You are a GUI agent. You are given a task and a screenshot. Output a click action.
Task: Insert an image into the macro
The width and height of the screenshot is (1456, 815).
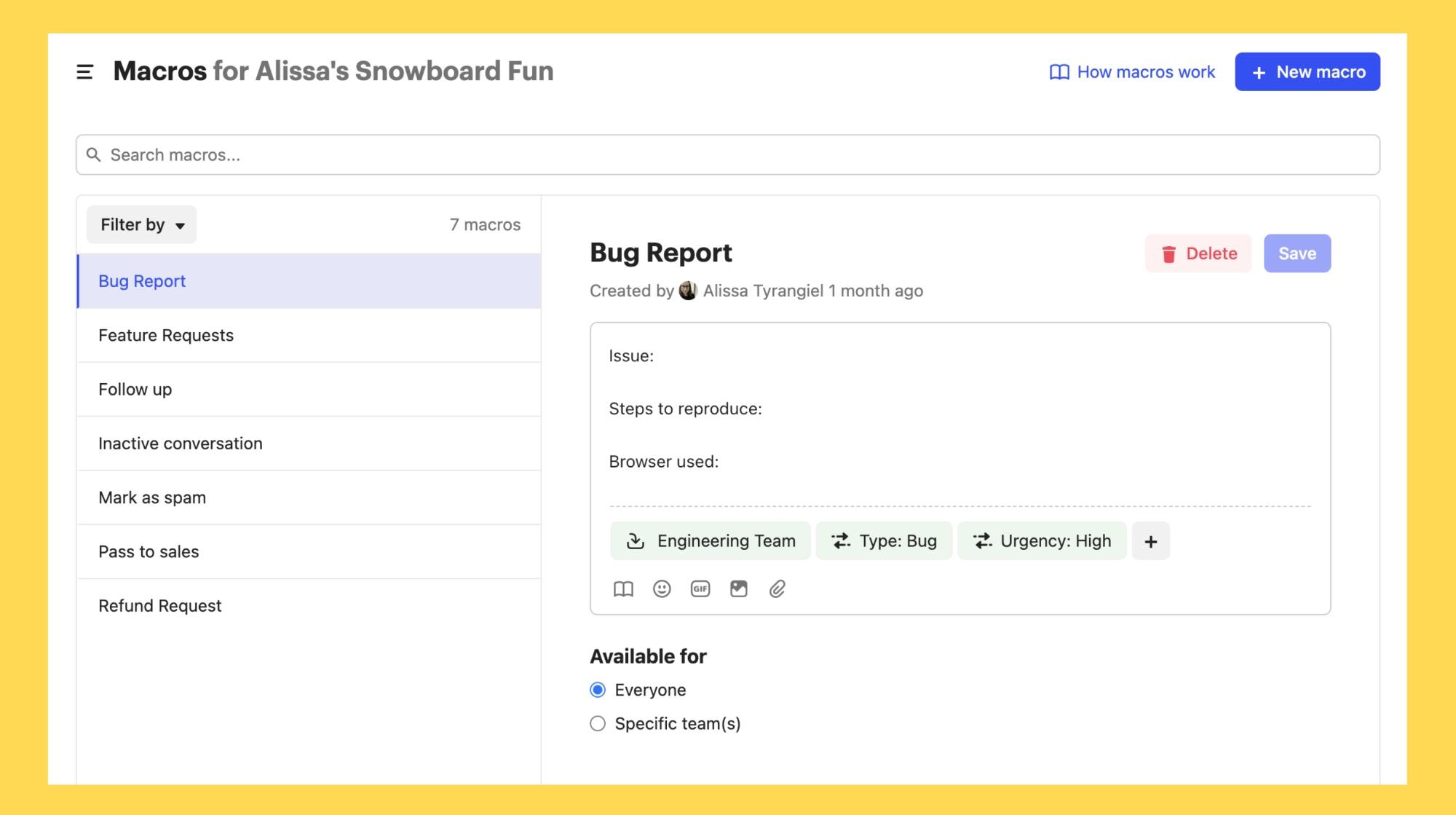[739, 588]
